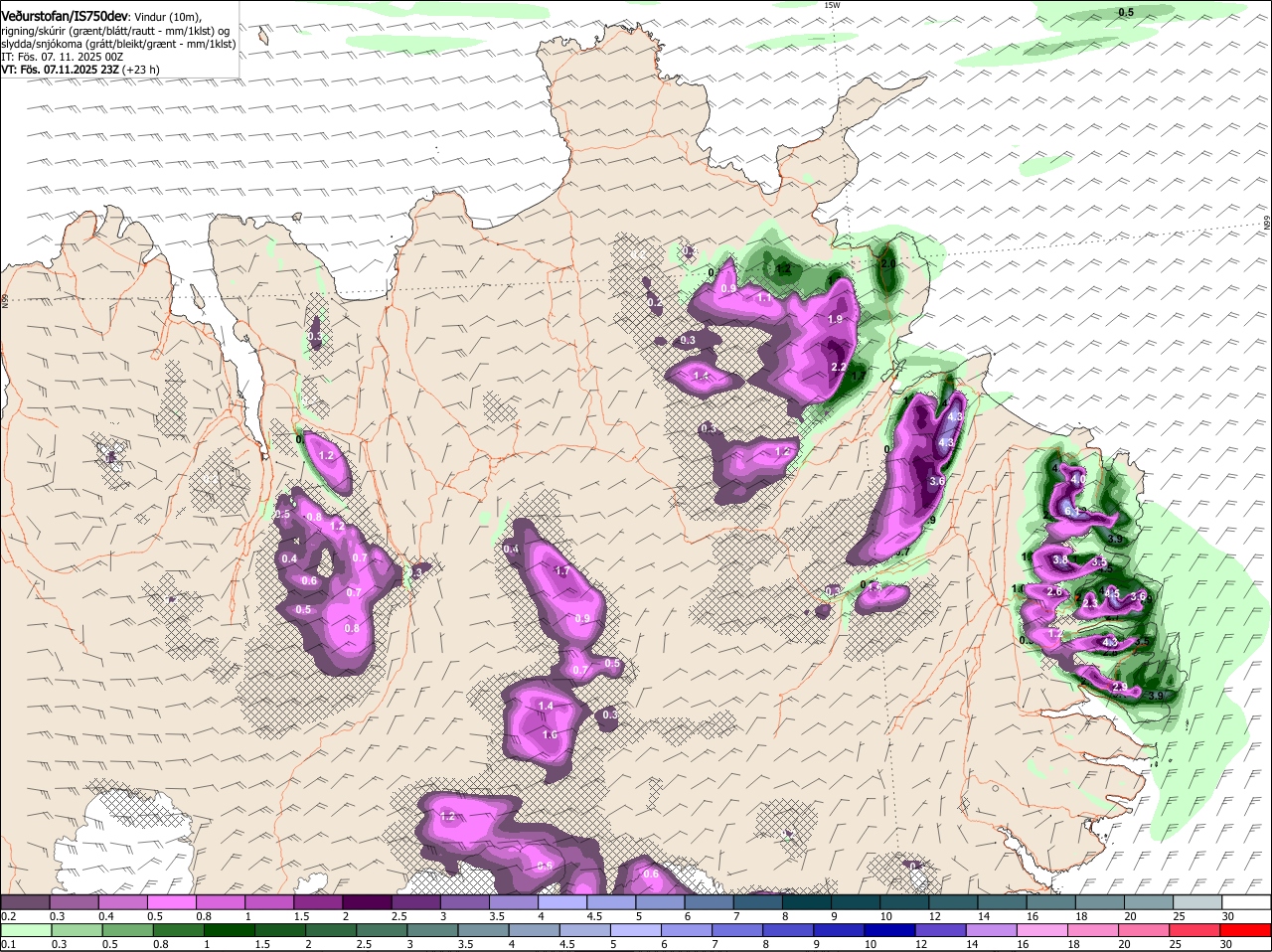Screen dimensions: 1272x952
Task: Click the 3.8 snowfall value on the map
Action: tap(1060, 559)
